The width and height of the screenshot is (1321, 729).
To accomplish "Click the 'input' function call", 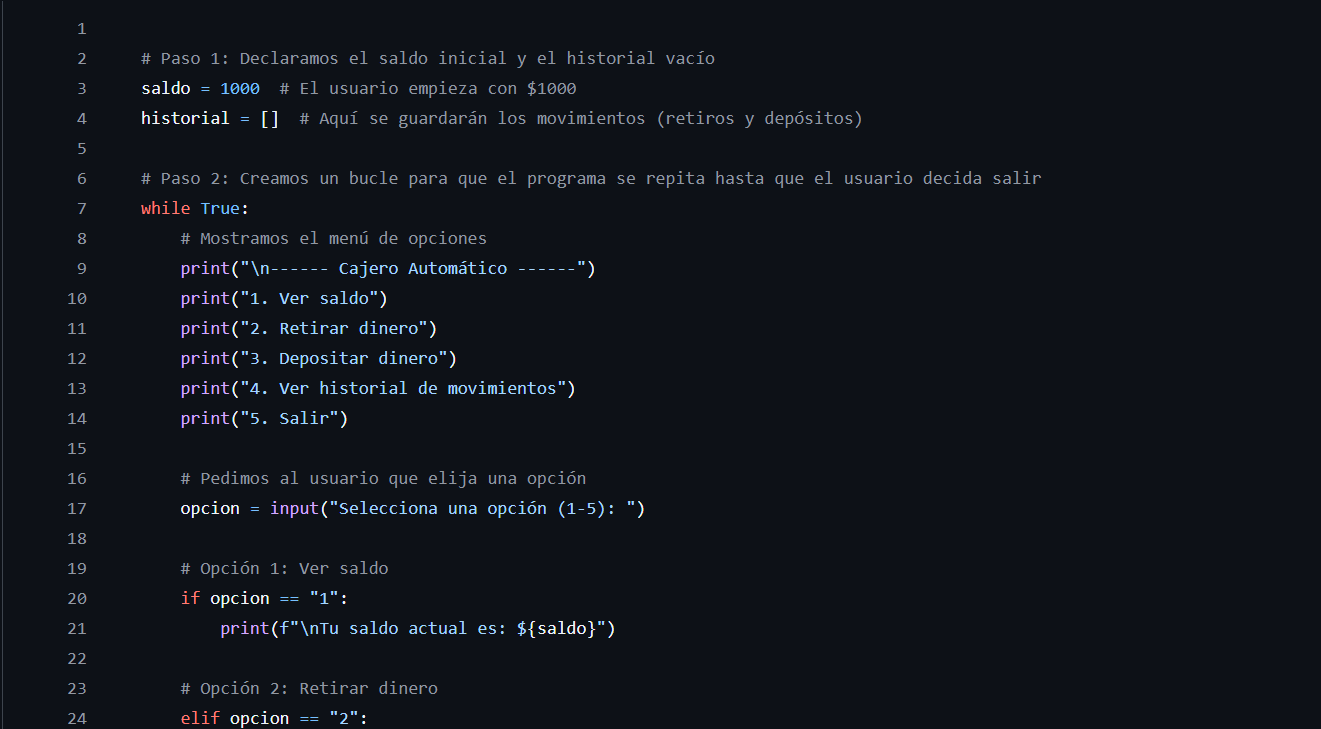I will [294, 509].
